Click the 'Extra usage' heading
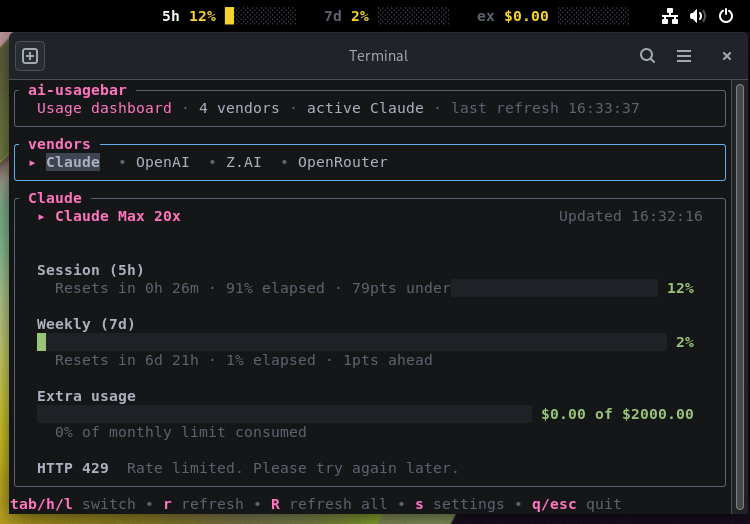Viewport: 750px width, 524px height. pyautogui.click(x=86, y=396)
